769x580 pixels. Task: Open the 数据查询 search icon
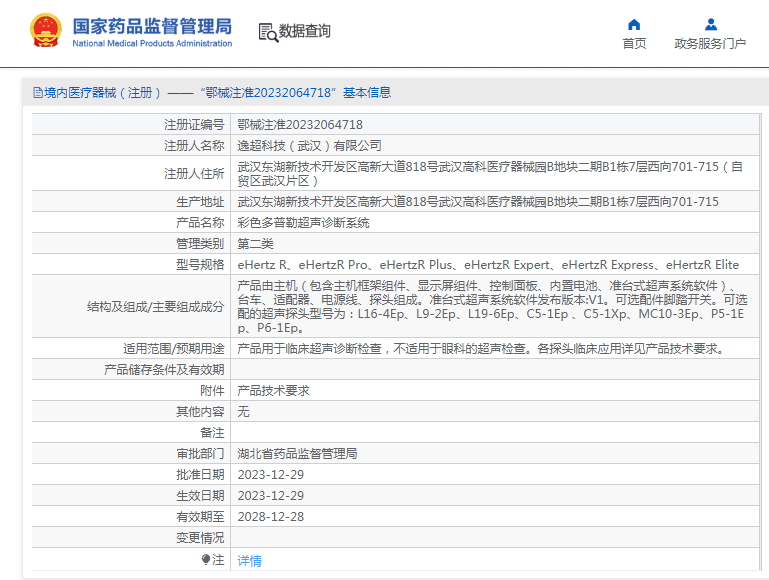coord(268,32)
